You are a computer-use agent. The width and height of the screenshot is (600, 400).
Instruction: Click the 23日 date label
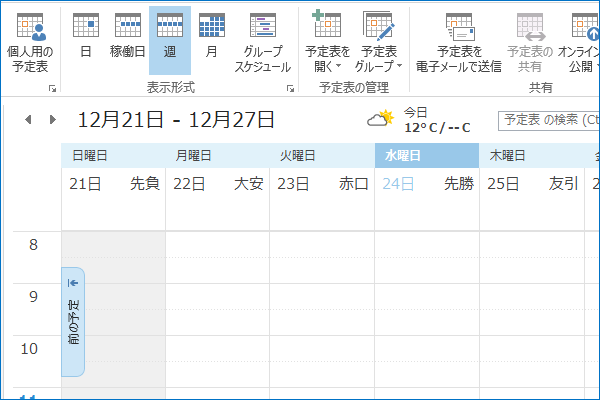[293, 184]
